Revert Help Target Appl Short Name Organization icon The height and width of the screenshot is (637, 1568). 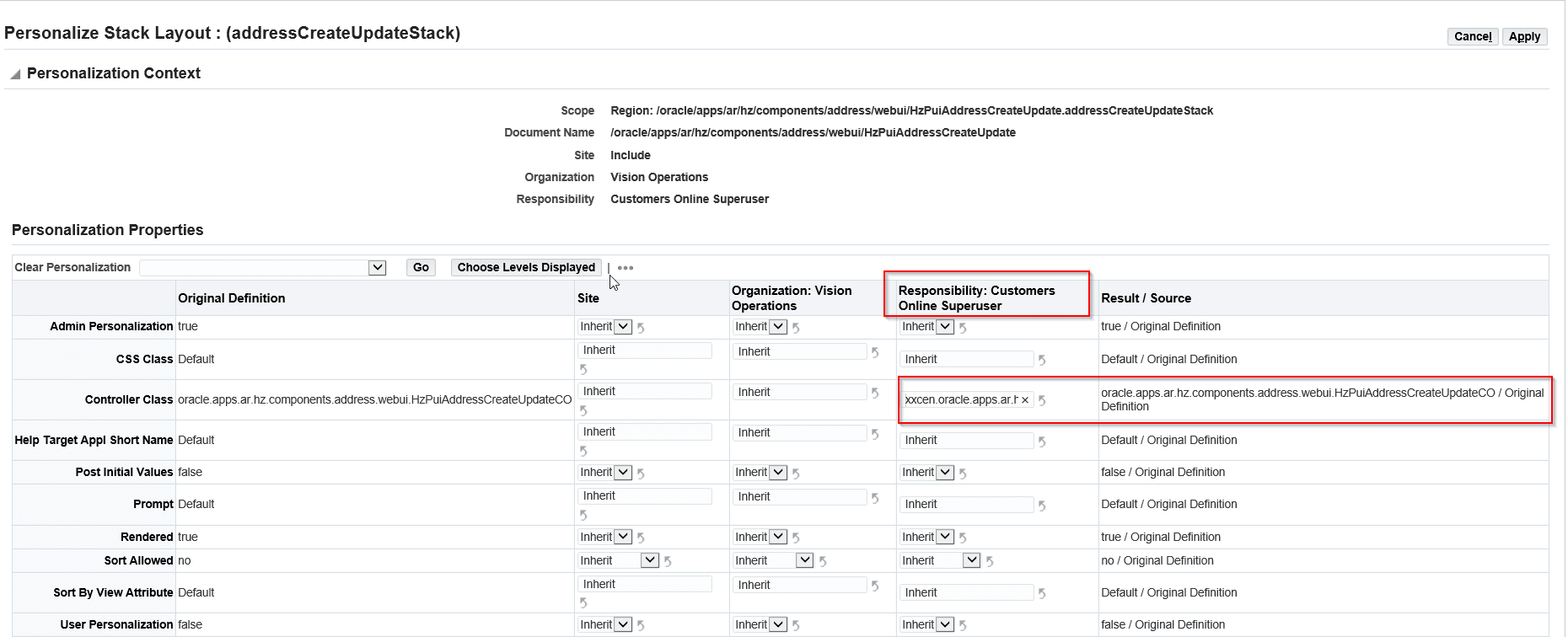pyautogui.click(x=875, y=433)
